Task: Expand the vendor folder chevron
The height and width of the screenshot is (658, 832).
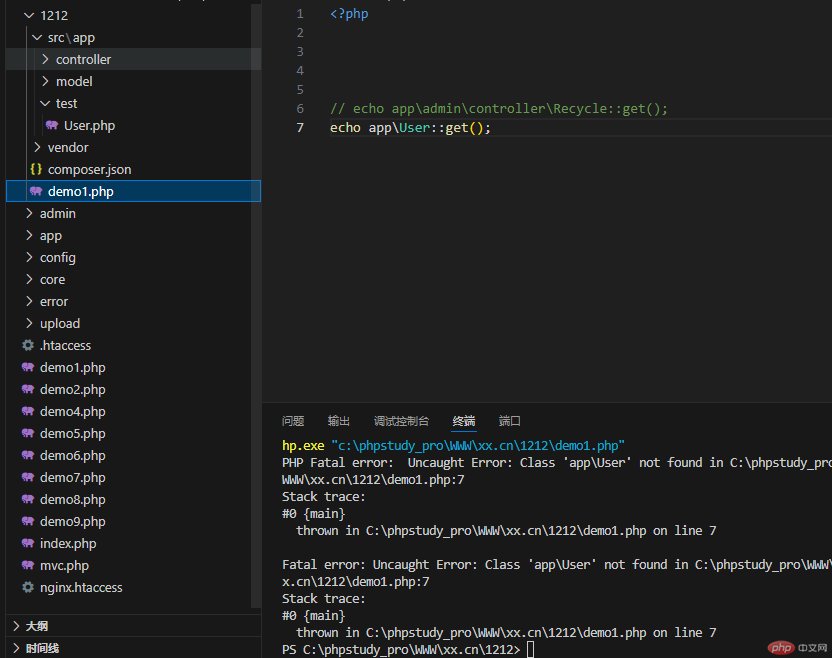Action: point(37,147)
